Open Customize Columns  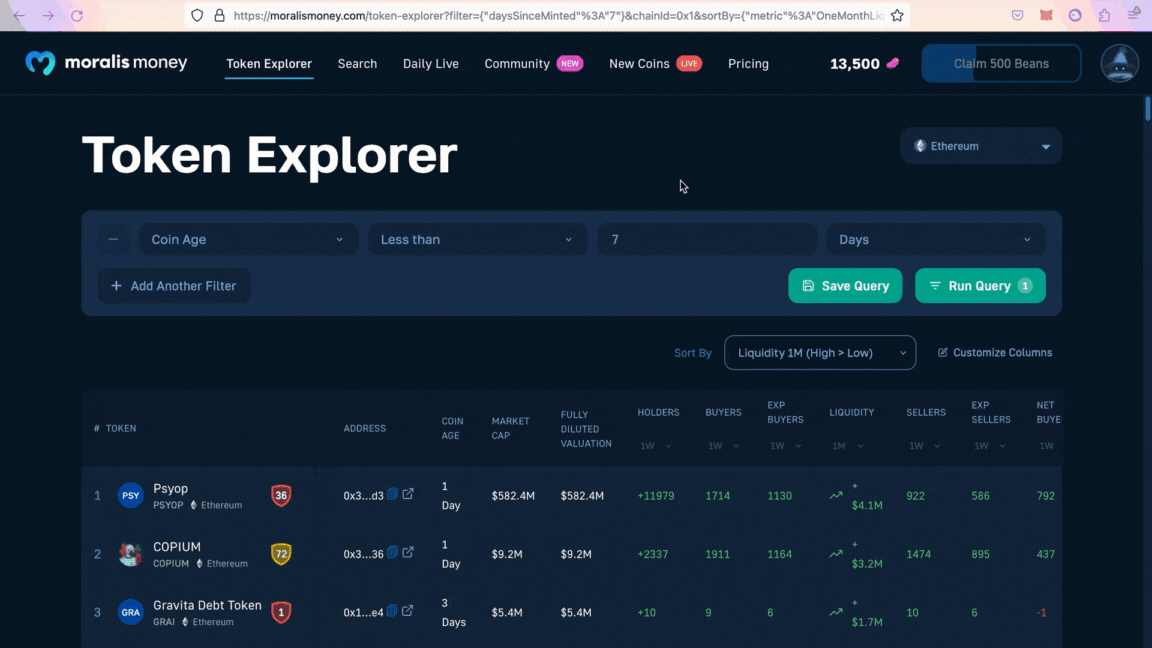[995, 353]
